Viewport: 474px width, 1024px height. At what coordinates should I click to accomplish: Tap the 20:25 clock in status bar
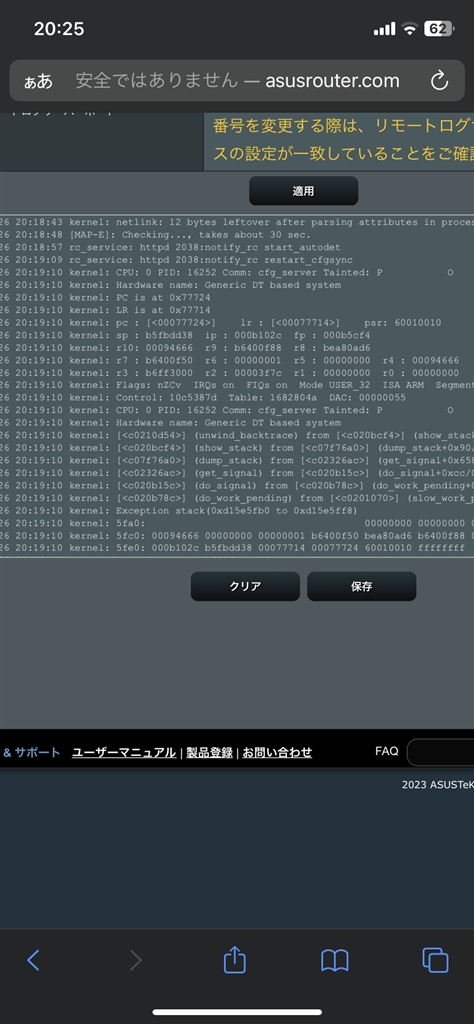coord(59,29)
